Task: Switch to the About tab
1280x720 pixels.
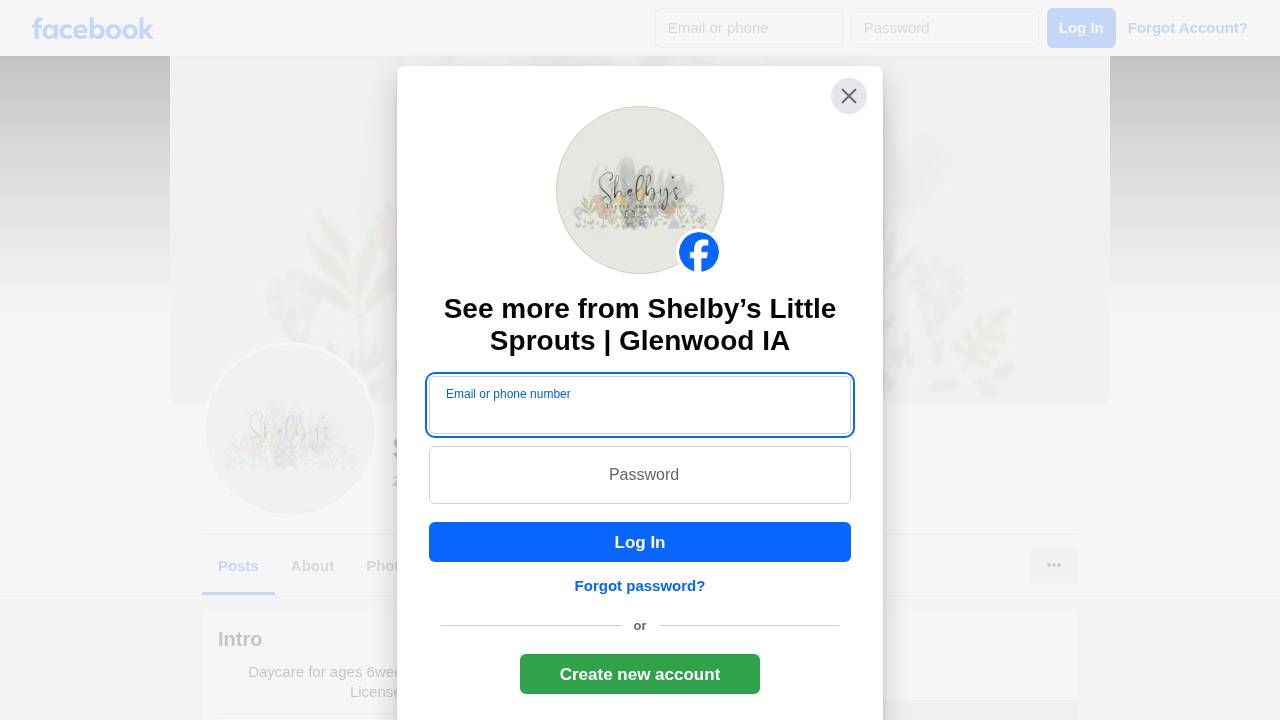Action: coord(312,566)
